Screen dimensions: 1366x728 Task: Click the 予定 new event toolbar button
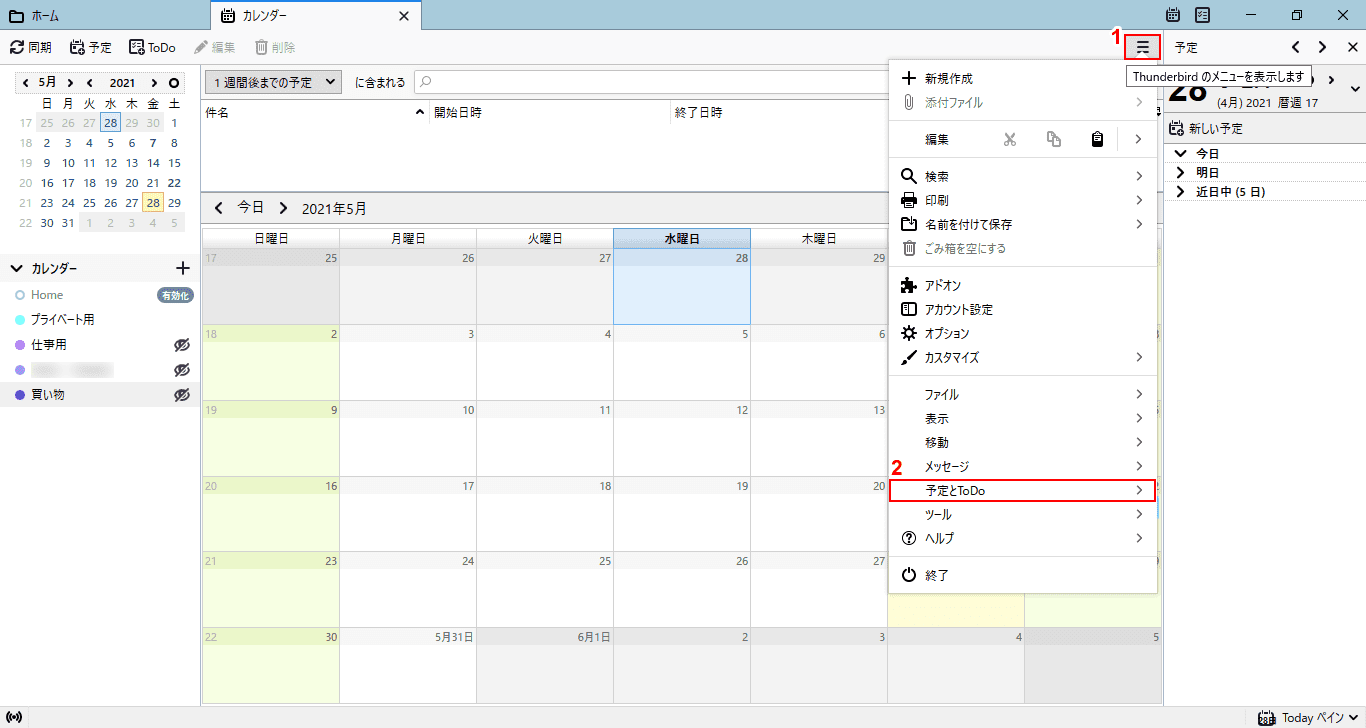[91, 47]
